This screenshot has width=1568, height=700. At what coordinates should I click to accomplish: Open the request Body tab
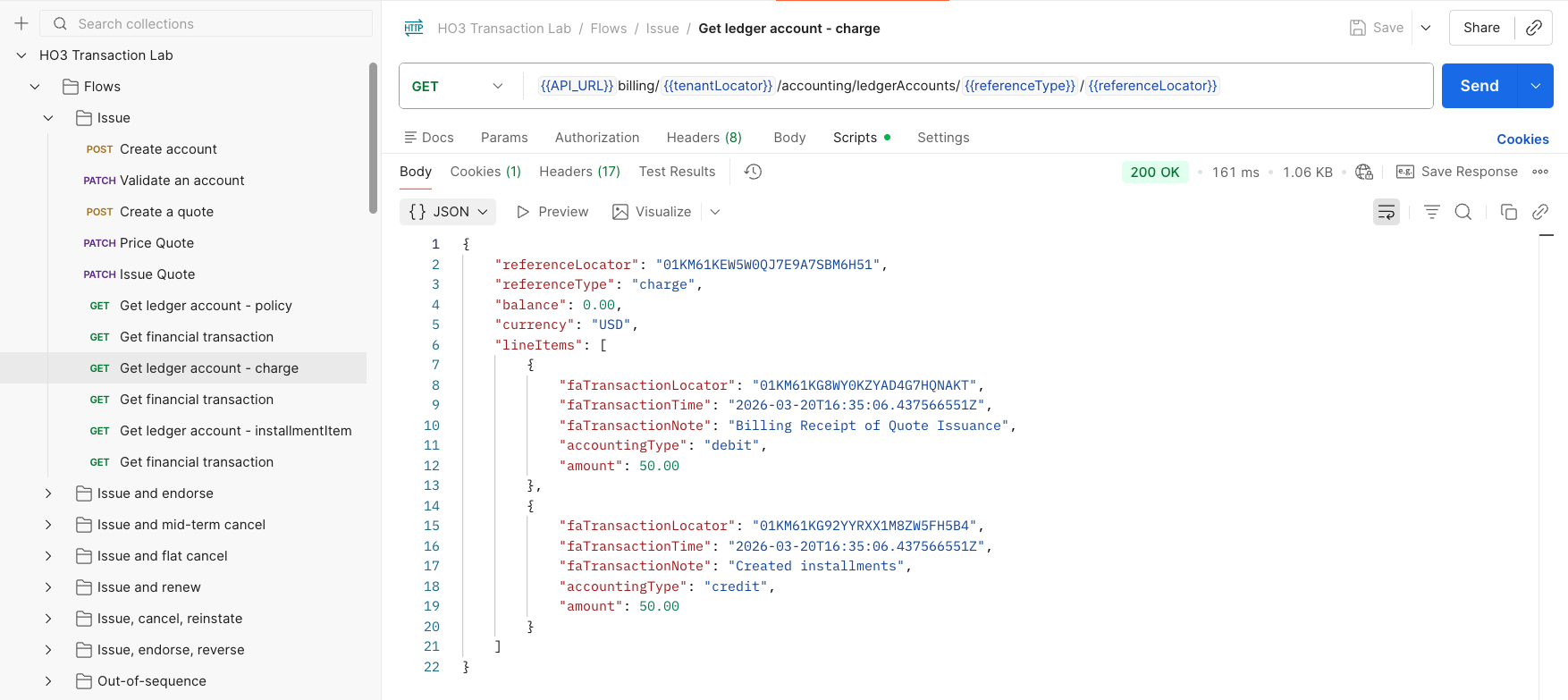coord(790,138)
